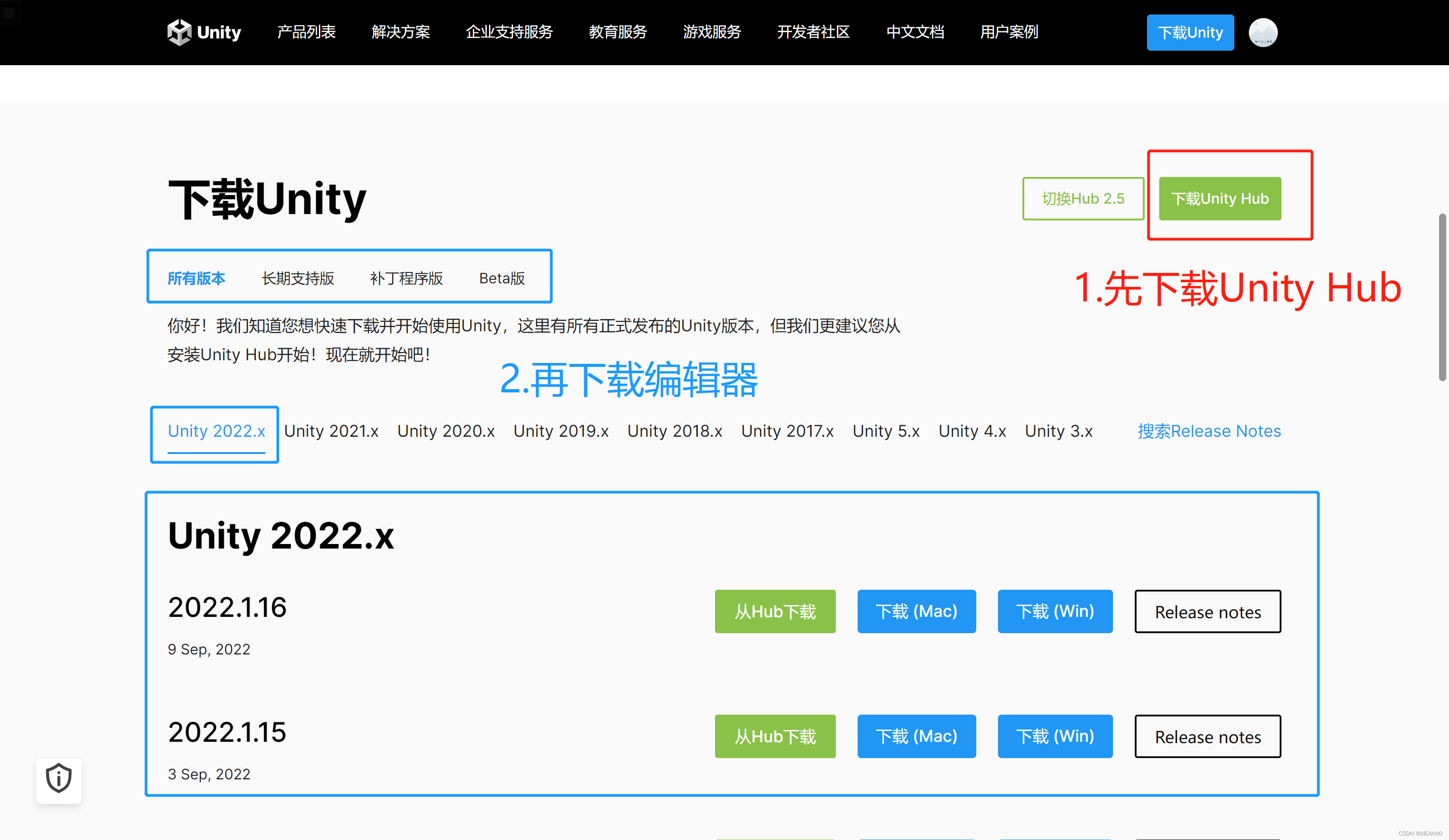This screenshot has width=1449, height=840.
Task: Click the green 下载Unity Hub button
Action: (1219, 198)
